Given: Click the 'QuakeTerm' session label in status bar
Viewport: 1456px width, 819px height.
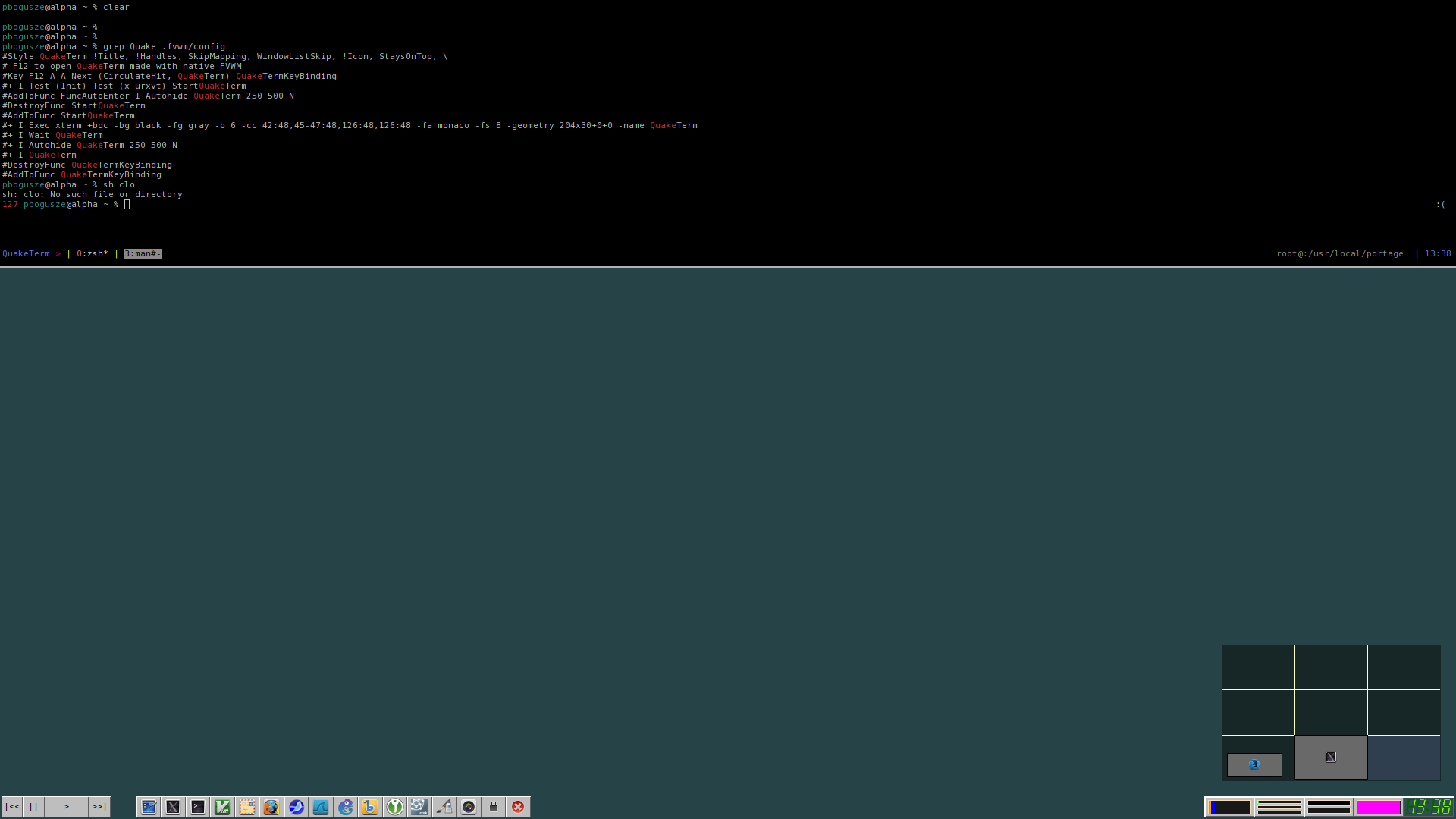Looking at the screenshot, I should pos(26,253).
